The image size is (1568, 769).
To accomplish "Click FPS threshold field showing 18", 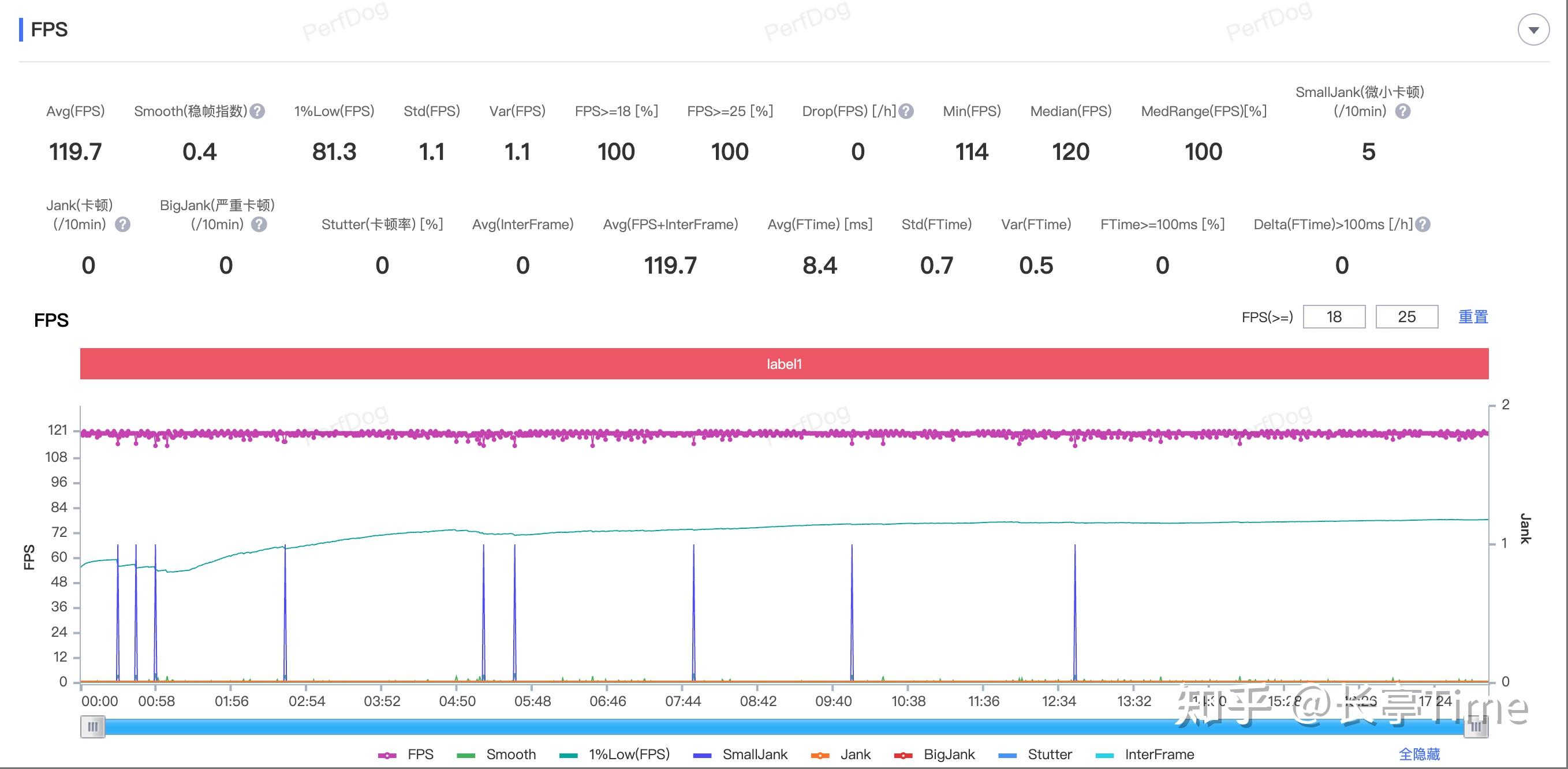I will coord(1334,317).
